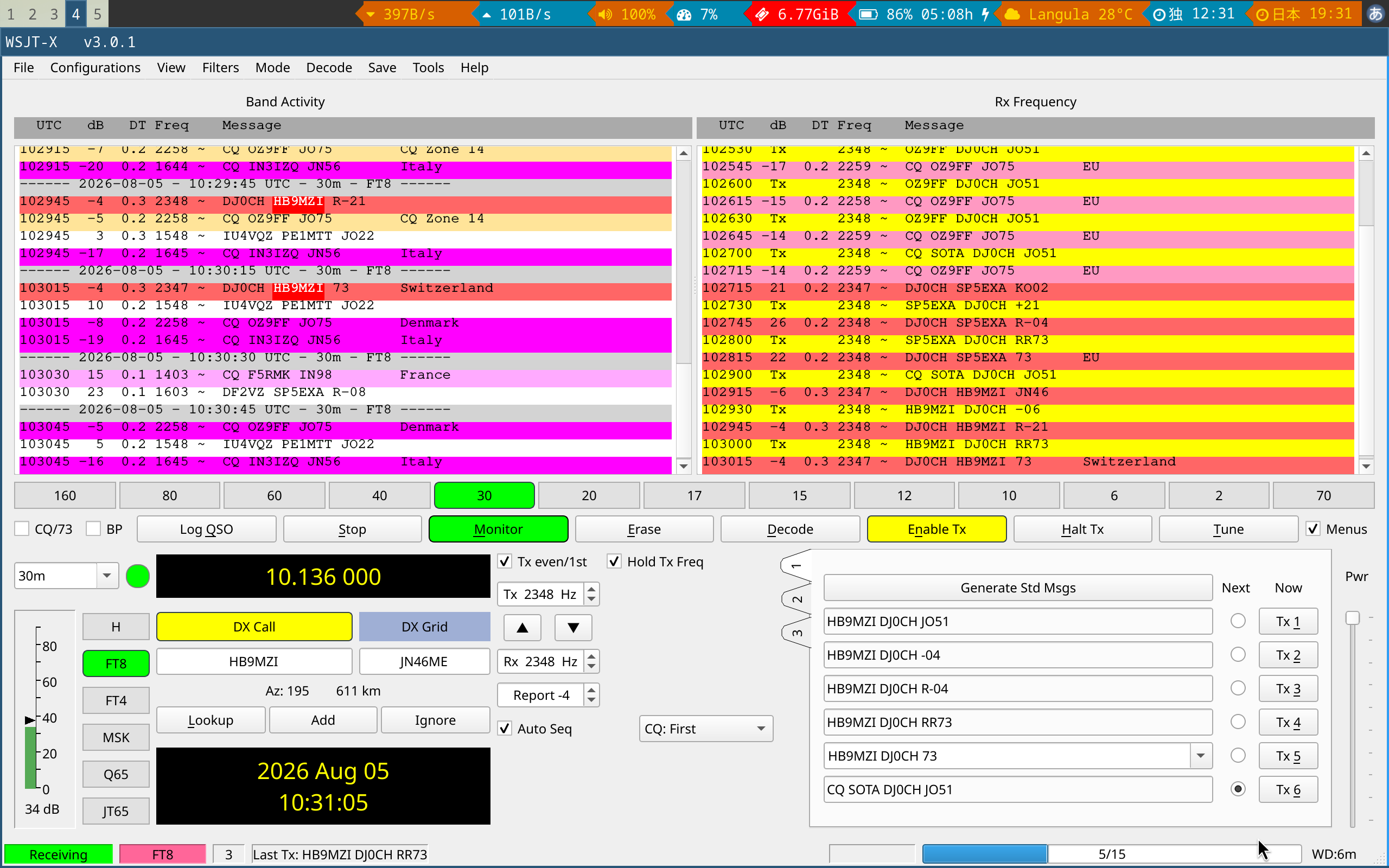1389x868 pixels.
Task: Click Generate Std Msgs button
Action: pyautogui.click(x=1018, y=588)
